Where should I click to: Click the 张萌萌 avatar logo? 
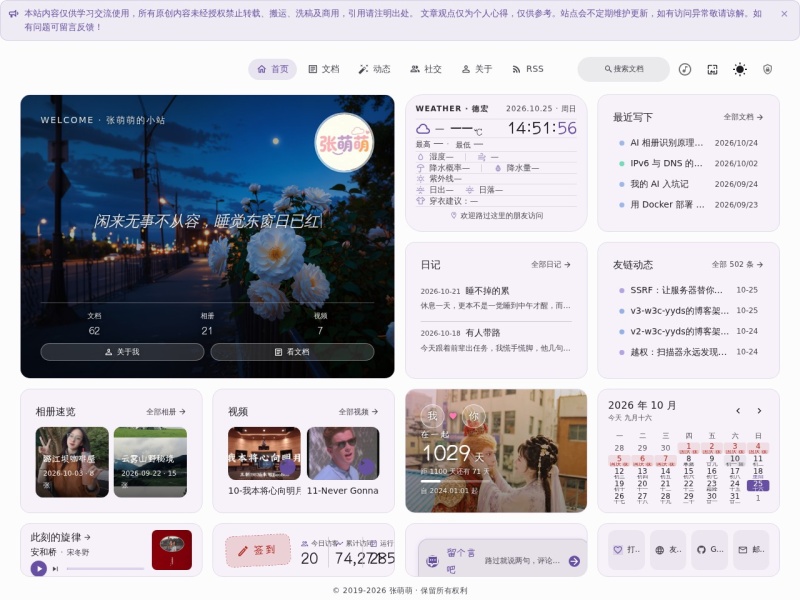coord(344,143)
